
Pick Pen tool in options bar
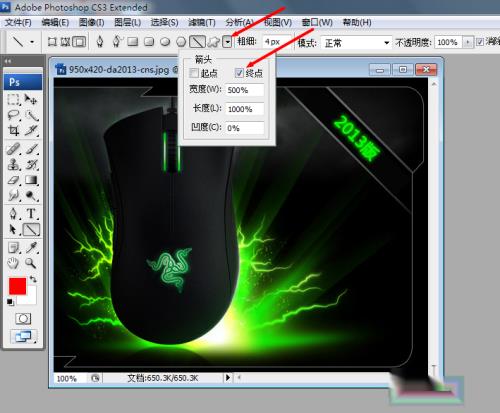(x=100, y=42)
